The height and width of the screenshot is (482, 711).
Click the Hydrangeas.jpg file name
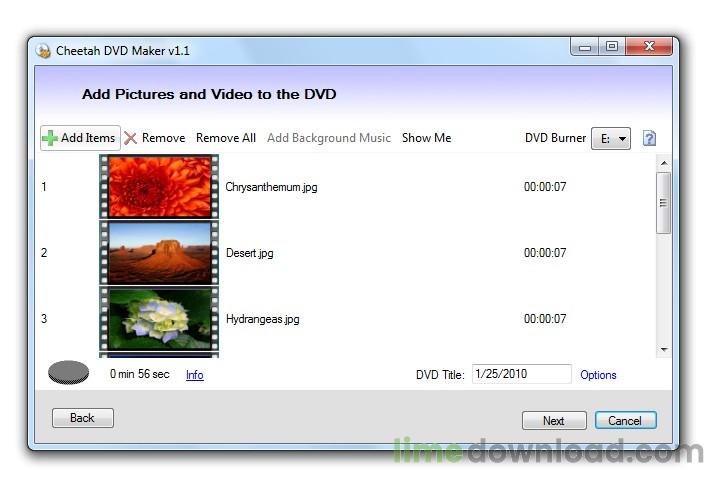[263, 319]
